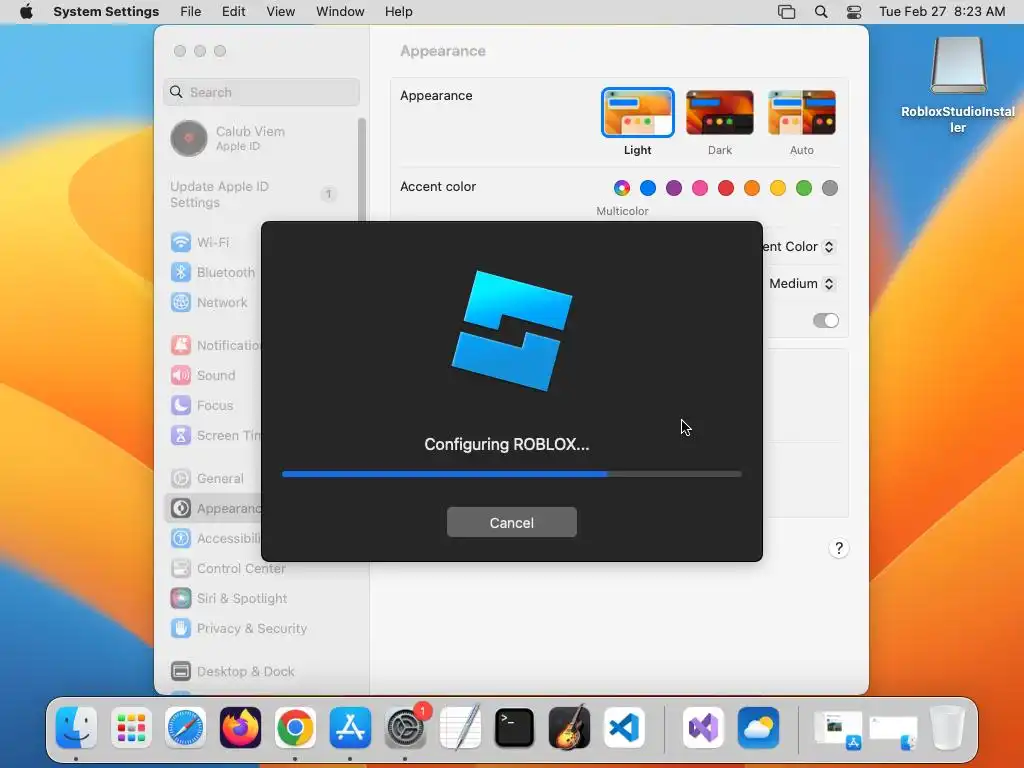Open Update Apple ID Settings
Screen dimensions: 1024x768
pyautogui.click(x=255, y=194)
